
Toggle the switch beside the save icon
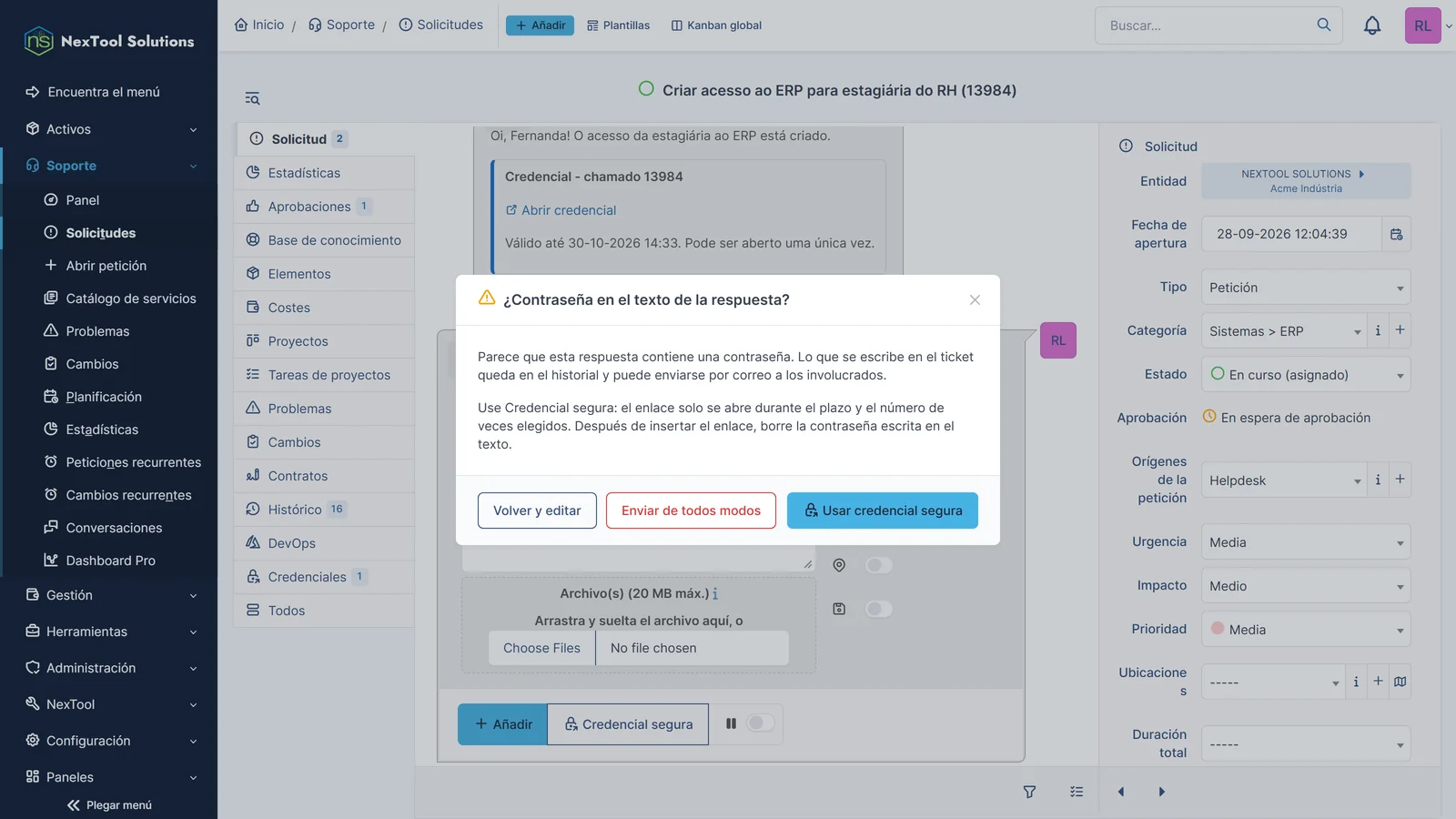click(879, 609)
